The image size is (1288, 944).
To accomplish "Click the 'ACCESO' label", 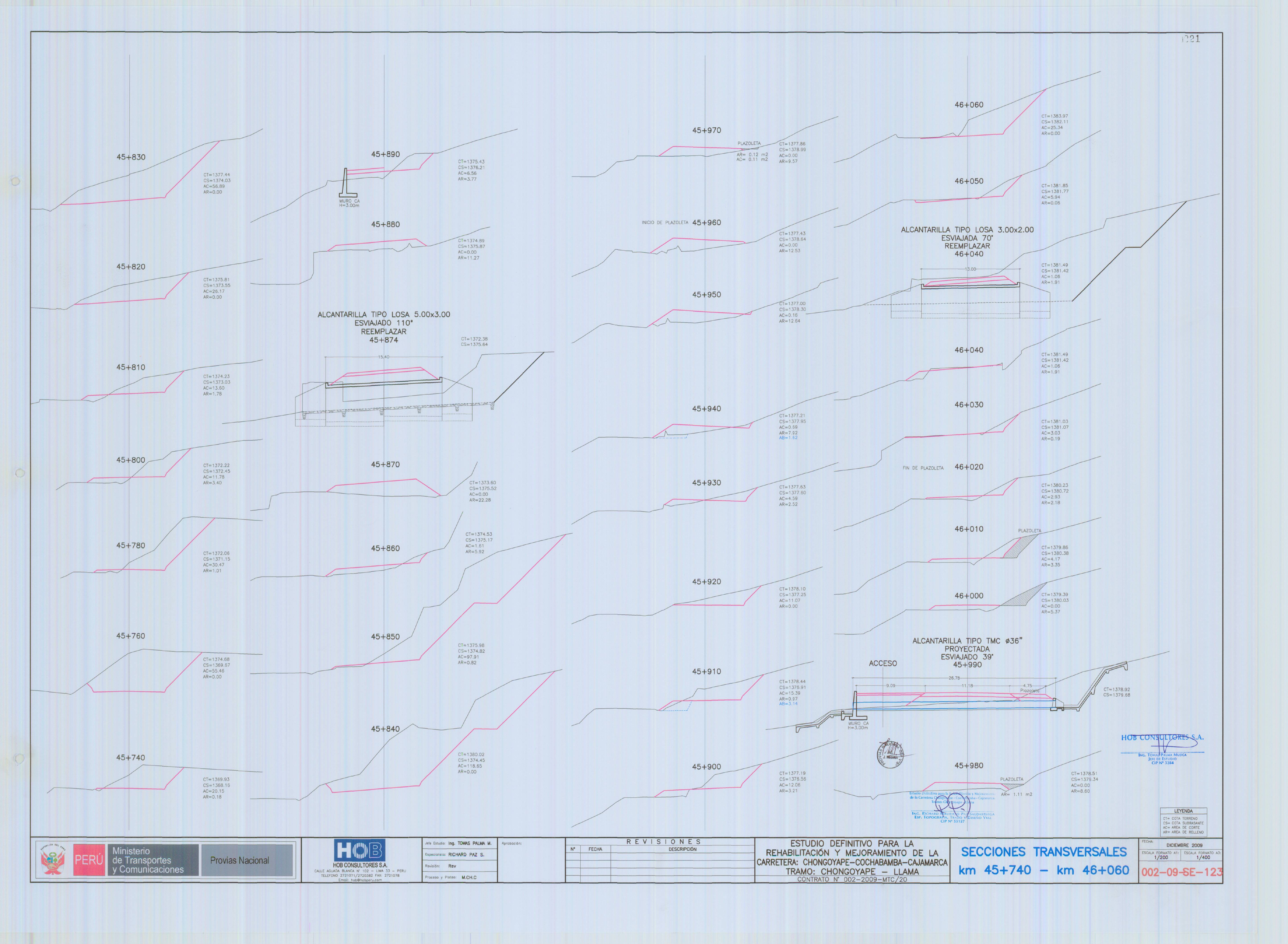I will (883, 663).
